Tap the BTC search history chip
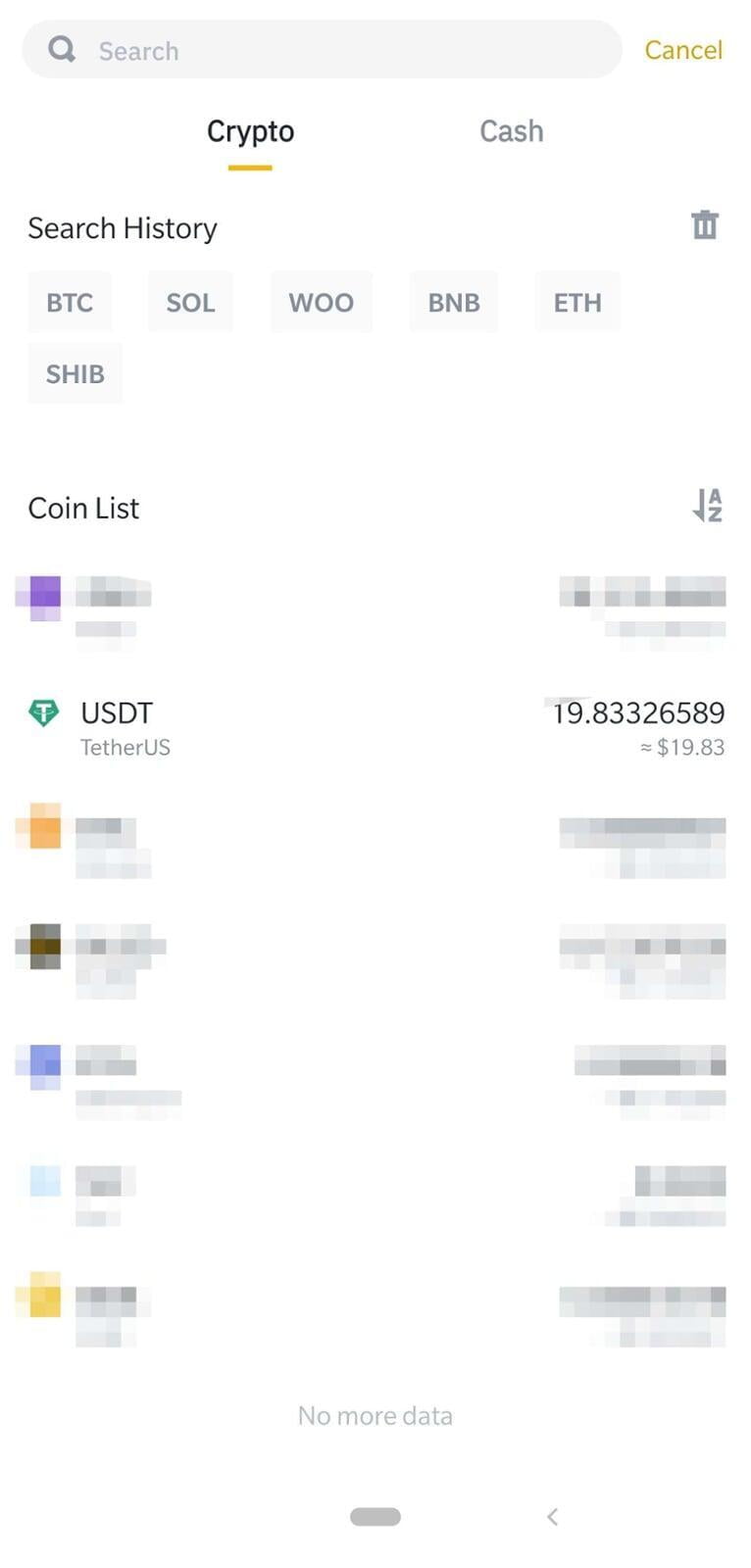Viewport: 751px width, 1568px height. click(x=70, y=302)
